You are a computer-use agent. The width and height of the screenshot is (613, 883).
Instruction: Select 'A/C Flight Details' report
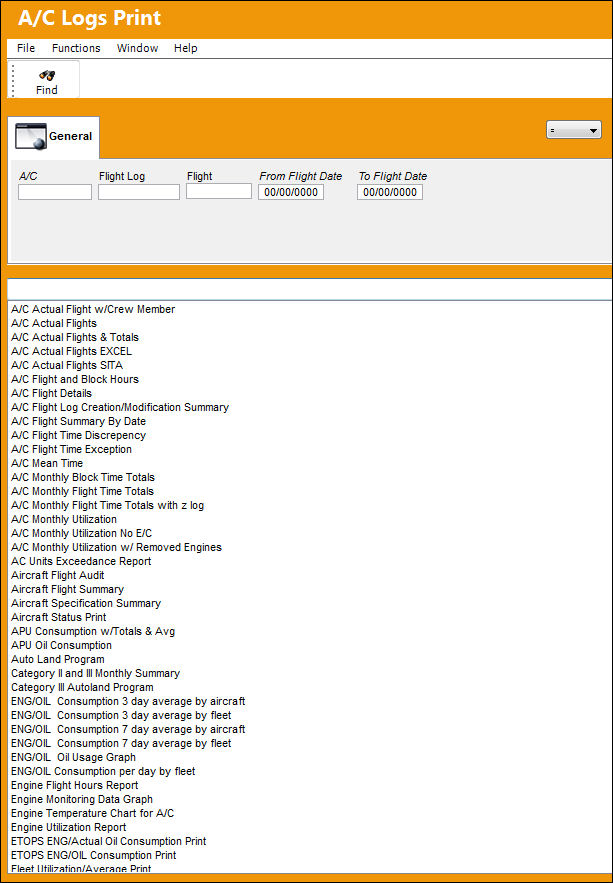click(x=51, y=393)
